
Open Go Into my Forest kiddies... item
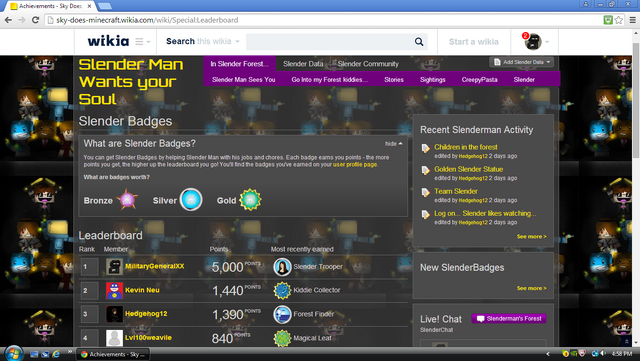(329, 80)
